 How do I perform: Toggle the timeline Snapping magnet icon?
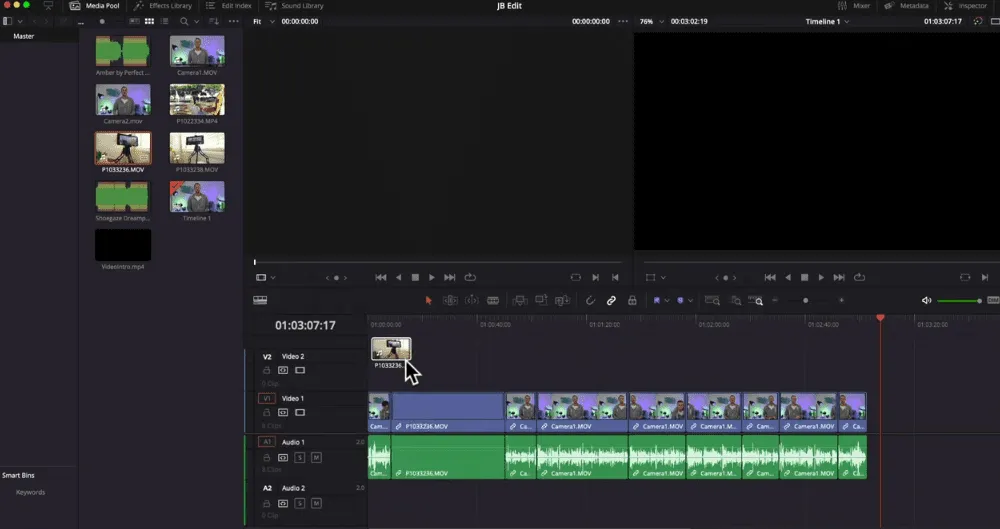point(590,300)
